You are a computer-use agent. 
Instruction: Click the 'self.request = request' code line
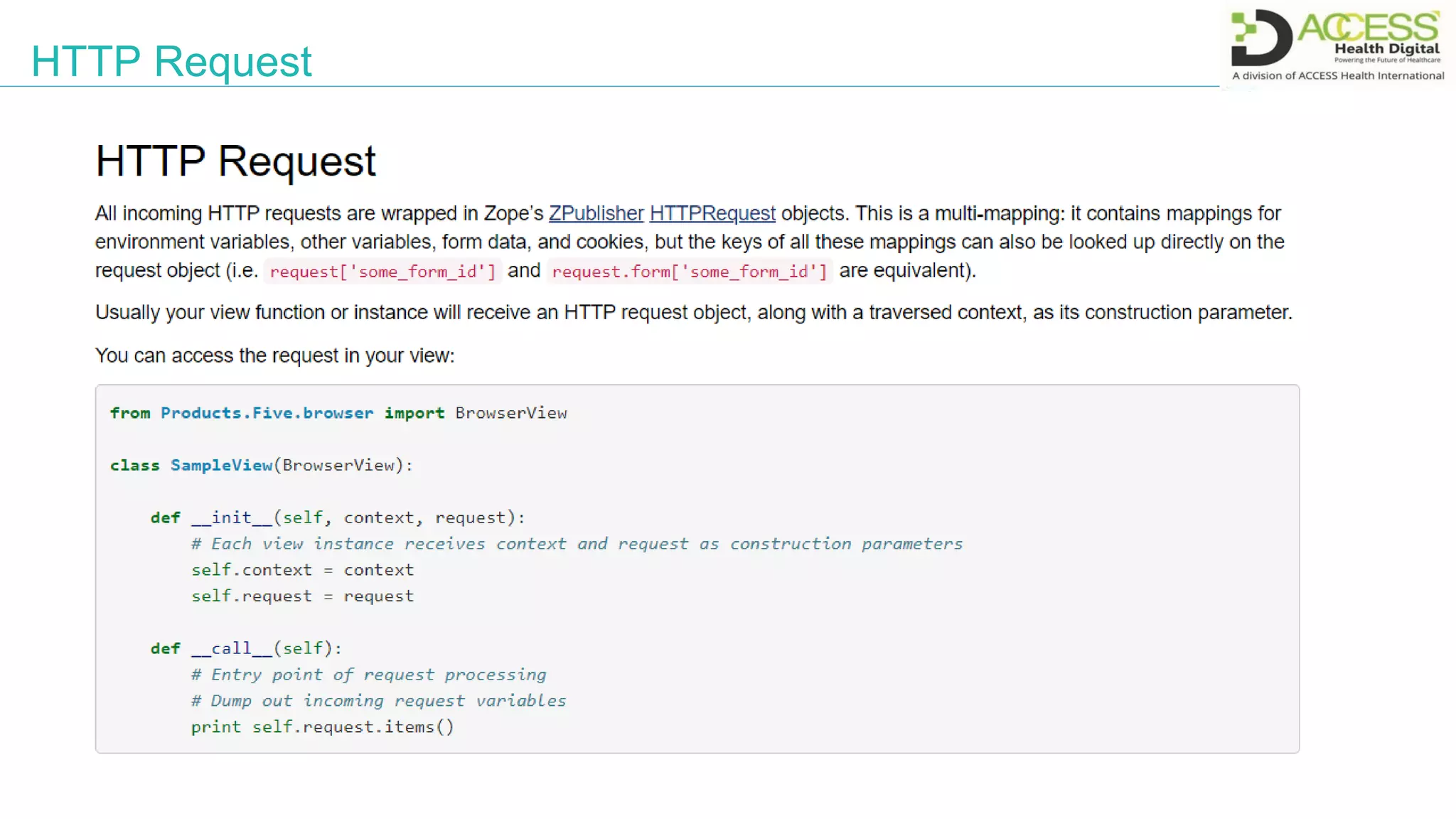point(302,596)
